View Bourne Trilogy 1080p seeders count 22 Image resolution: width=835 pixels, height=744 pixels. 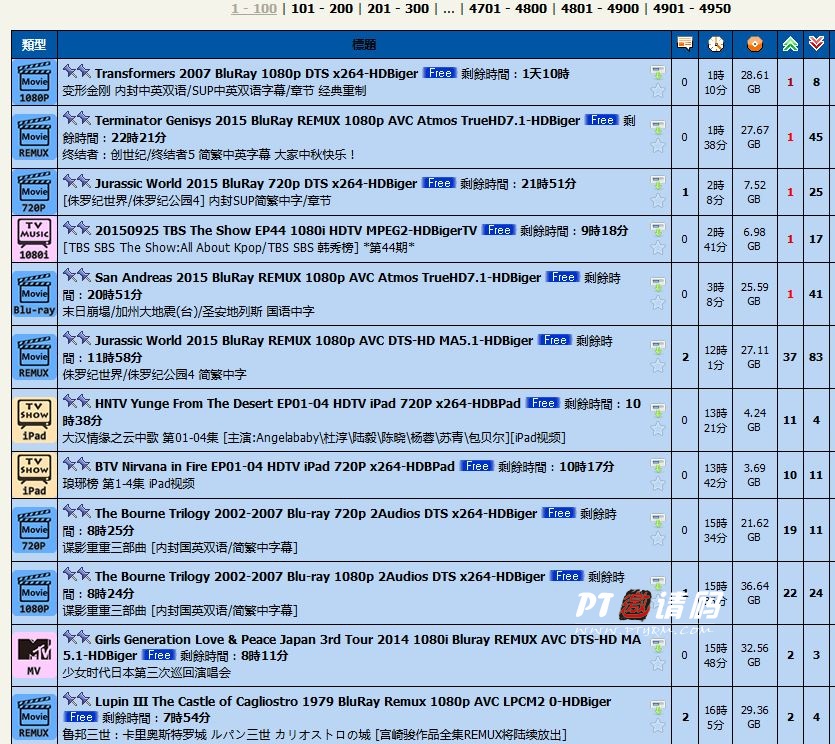coord(790,593)
